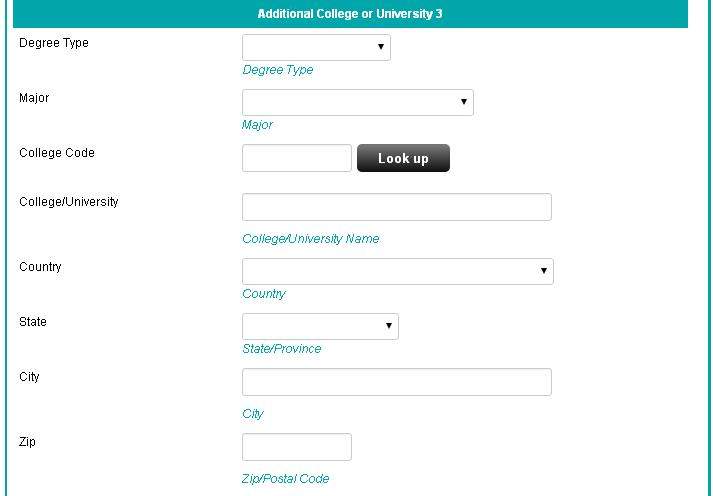Click the black 'College/University' field label
713x496 pixels.
pyautogui.click(x=69, y=202)
